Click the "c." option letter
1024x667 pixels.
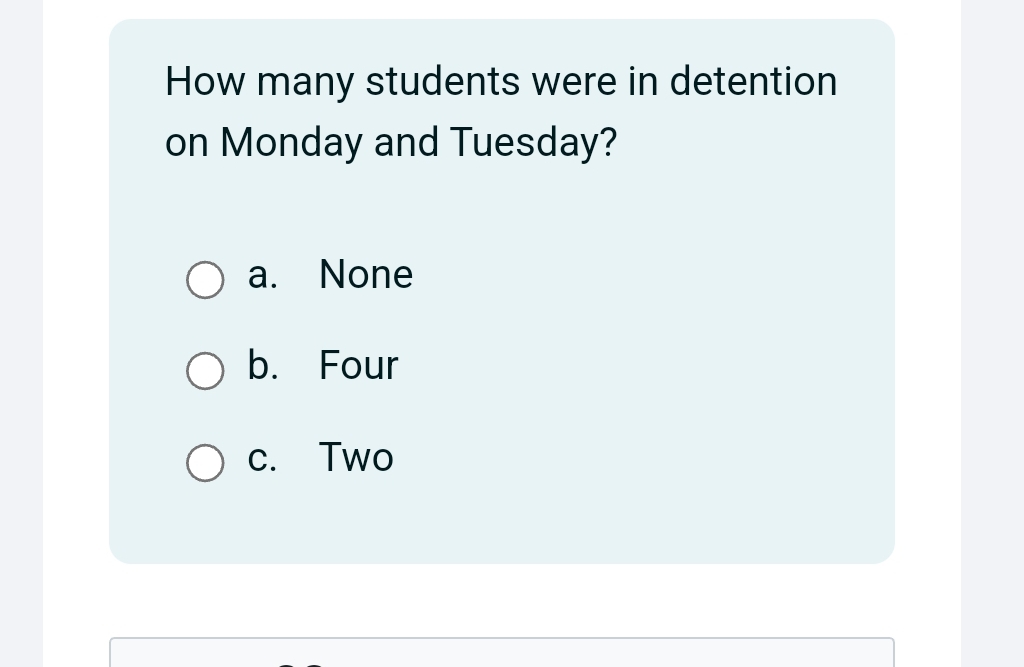(x=262, y=458)
